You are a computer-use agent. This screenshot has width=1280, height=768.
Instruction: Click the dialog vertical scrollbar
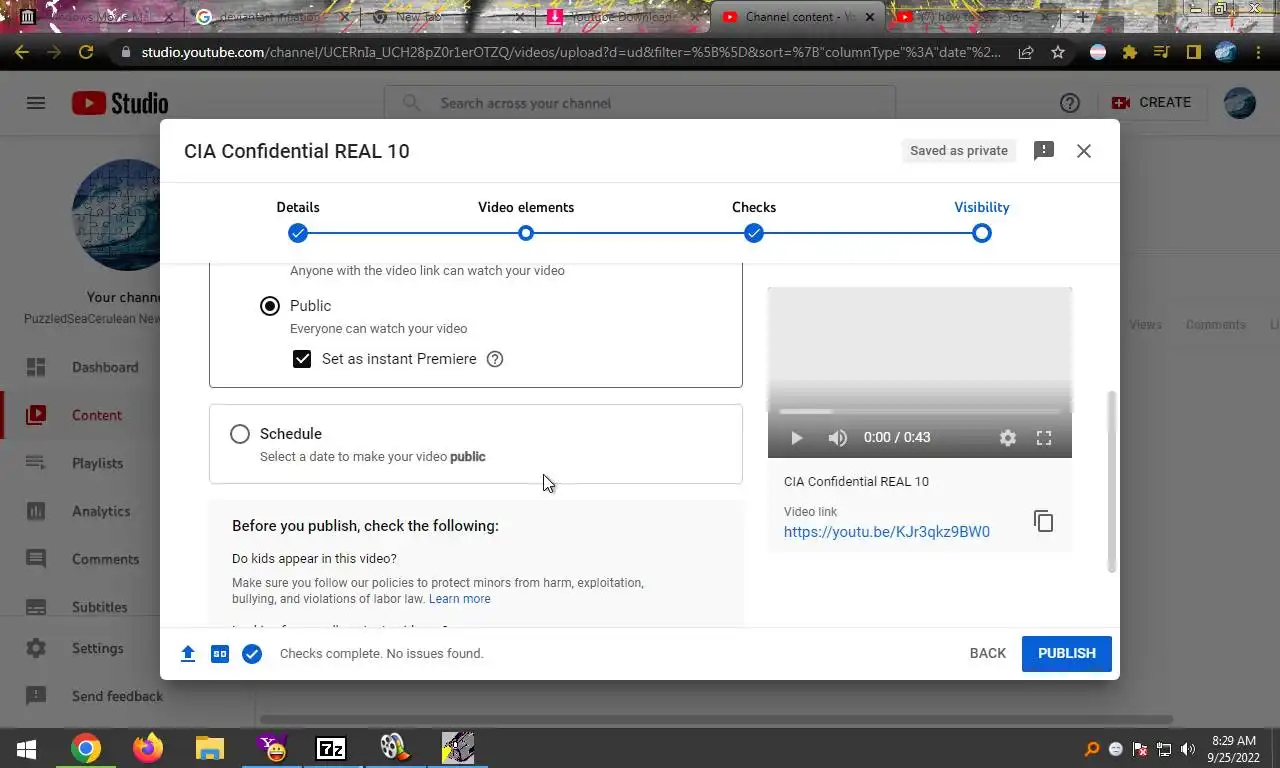point(1111,482)
